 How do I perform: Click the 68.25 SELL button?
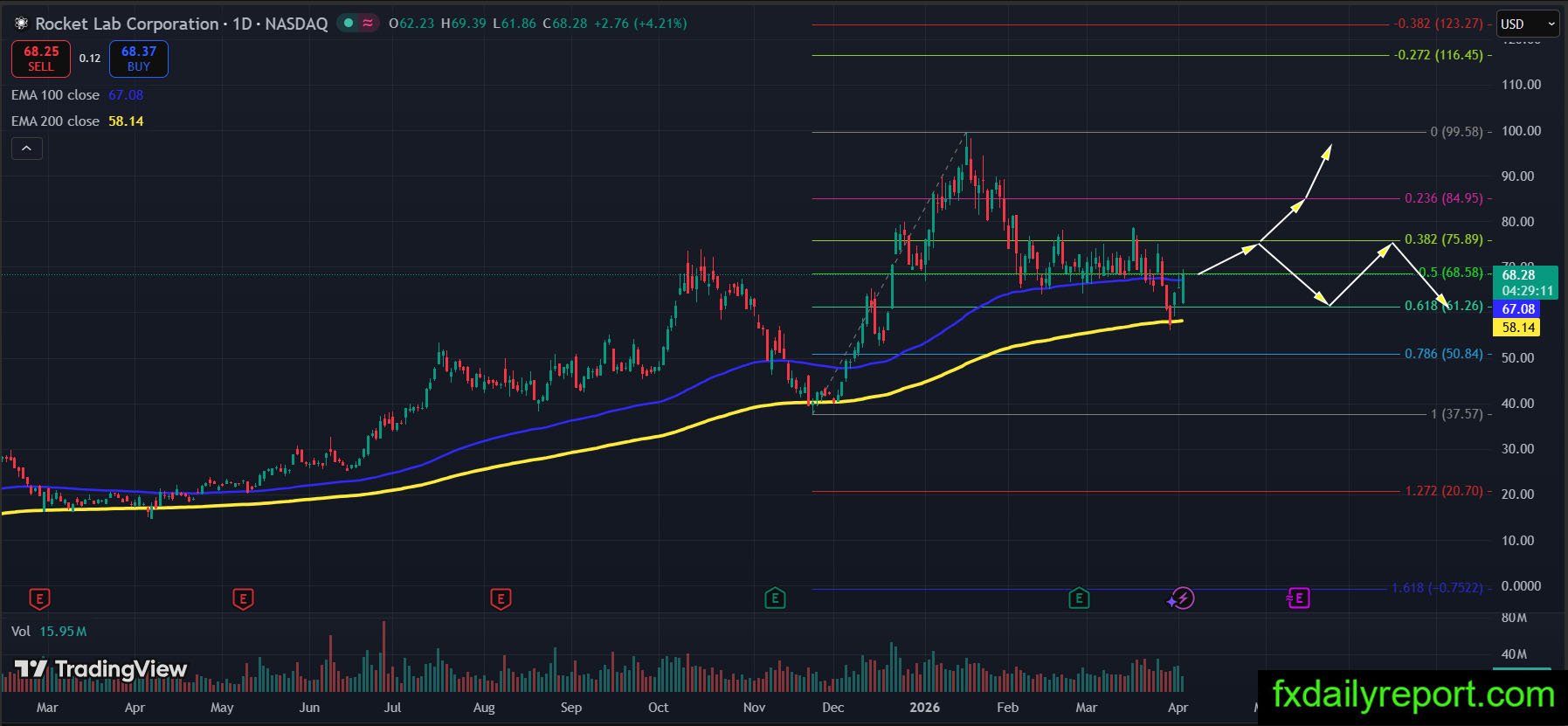click(x=41, y=59)
